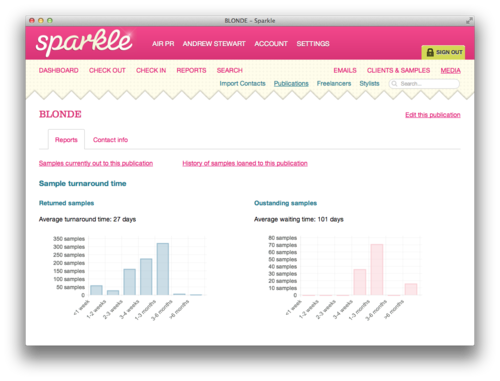Click the lock icon on Sign Out
This screenshot has width=500, height=381.
pos(430,52)
